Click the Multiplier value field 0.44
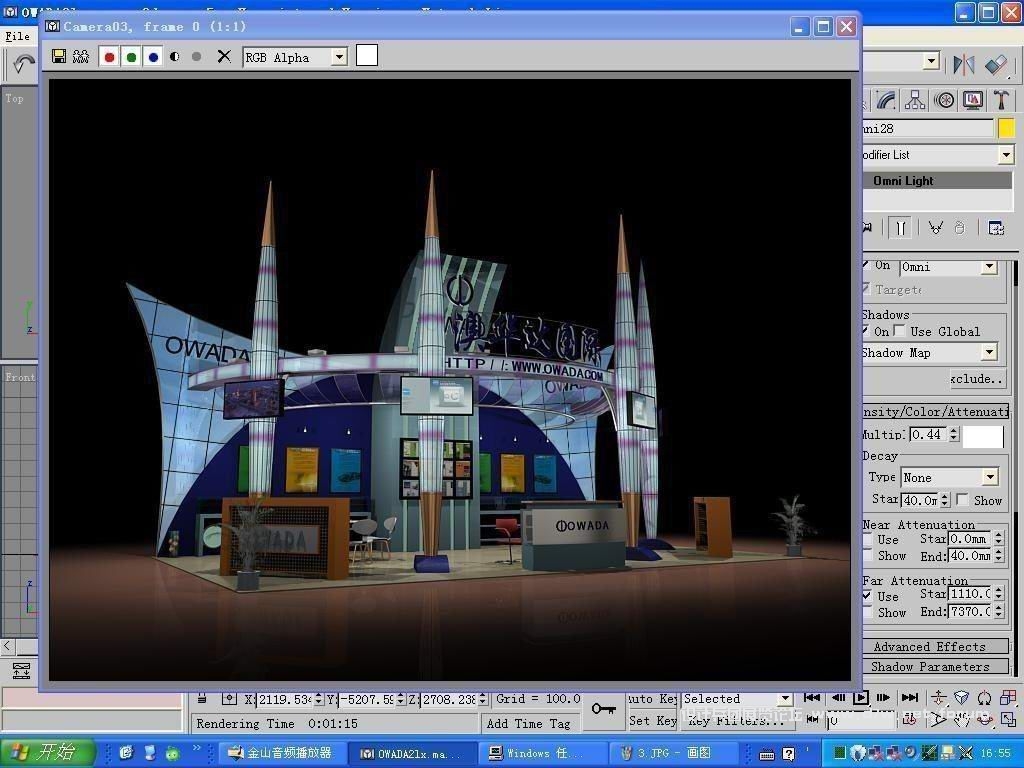The image size is (1024, 768). pos(929,434)
